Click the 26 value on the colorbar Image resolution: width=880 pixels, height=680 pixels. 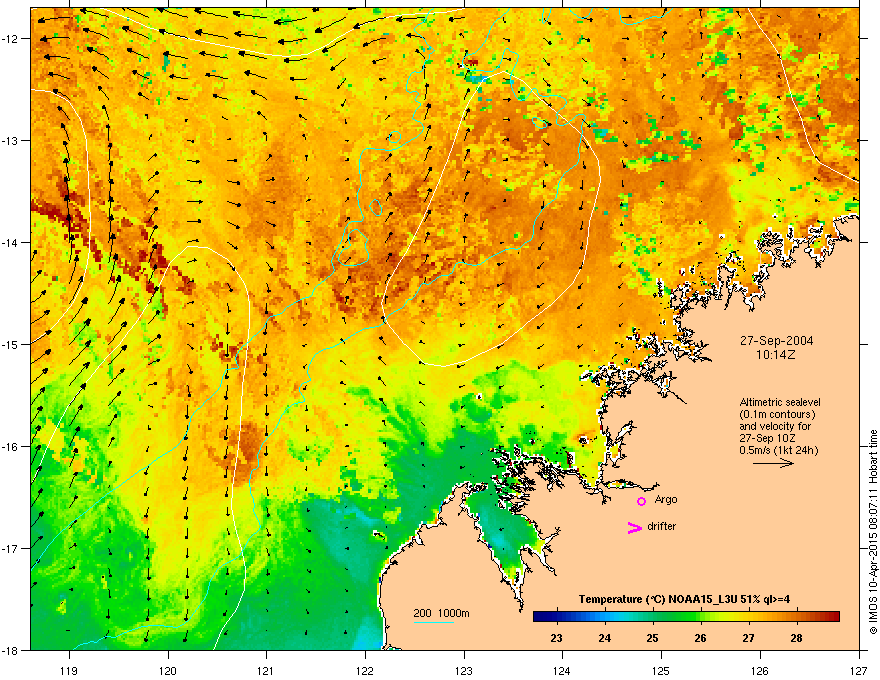(700, 638)
